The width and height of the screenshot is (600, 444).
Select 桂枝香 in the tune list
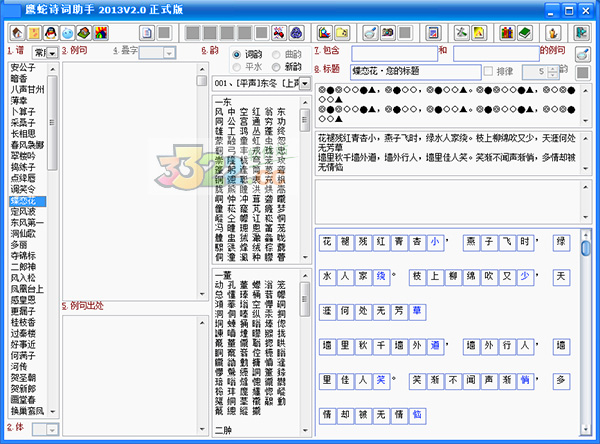click(23, 322)
